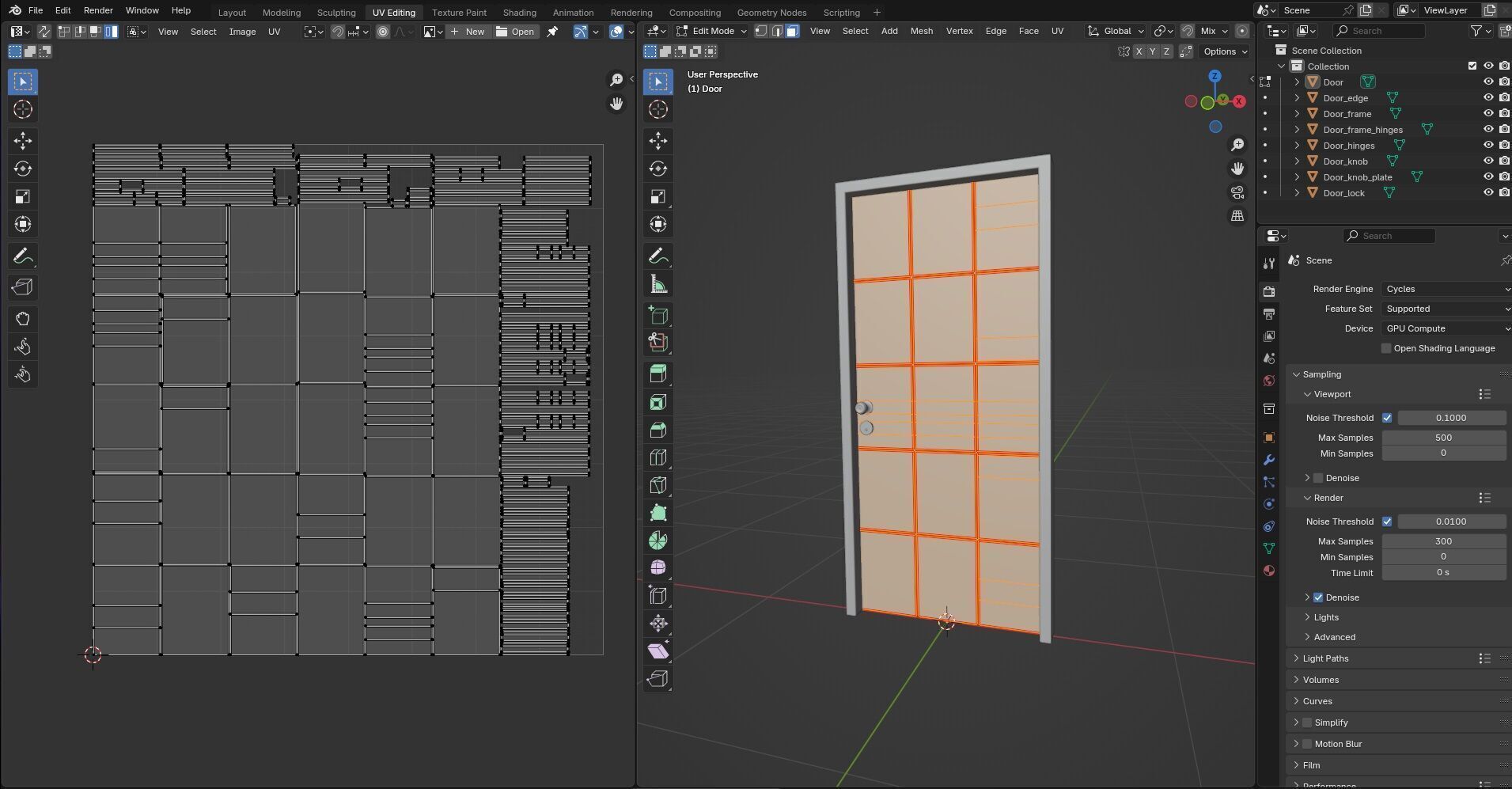Screen dimensions: 1512x789
Task: Select the Grab tool in UV editor
Action: pos(23,319)
